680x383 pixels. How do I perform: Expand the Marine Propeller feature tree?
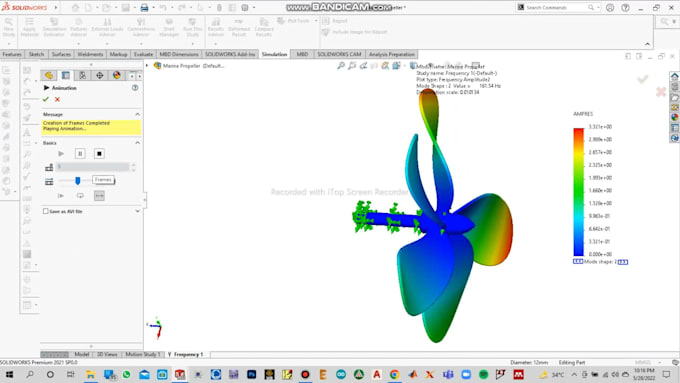click(147, 65)
